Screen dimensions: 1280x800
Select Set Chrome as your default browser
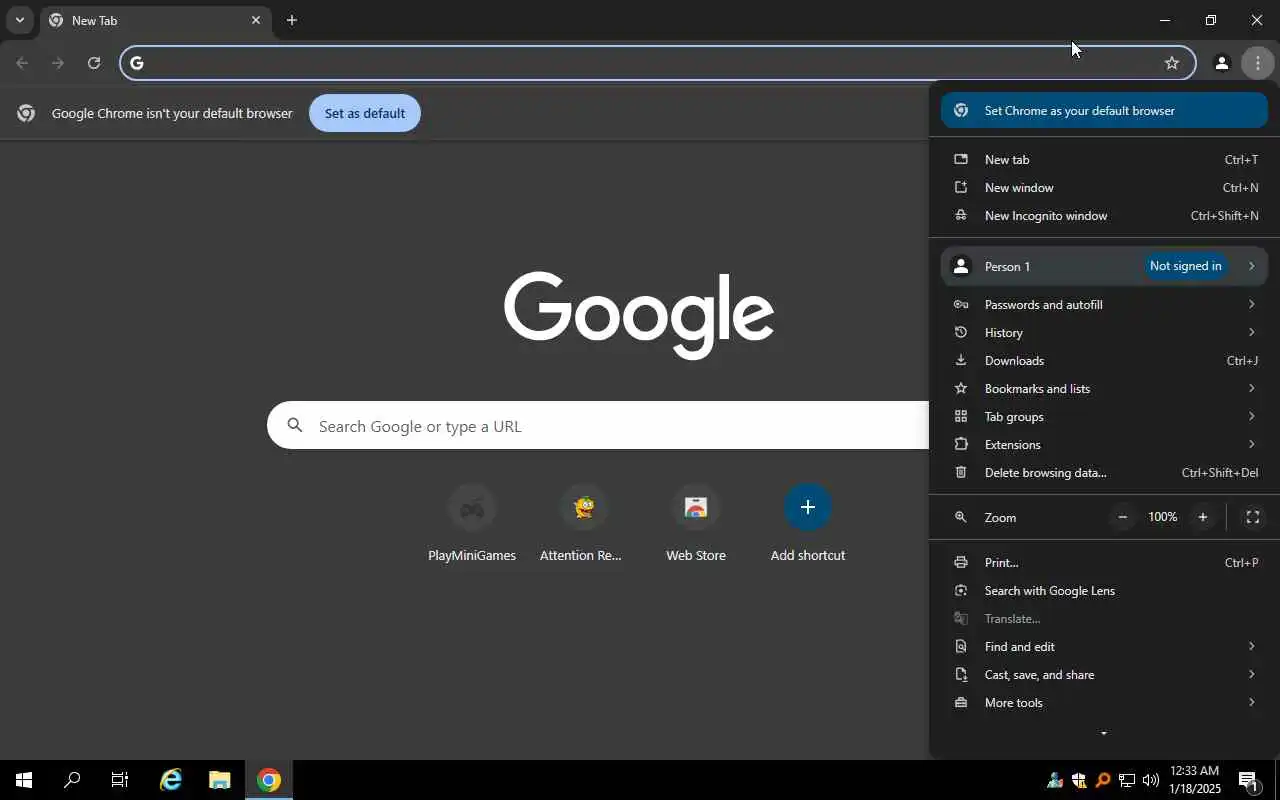[x=1104, y=111]
